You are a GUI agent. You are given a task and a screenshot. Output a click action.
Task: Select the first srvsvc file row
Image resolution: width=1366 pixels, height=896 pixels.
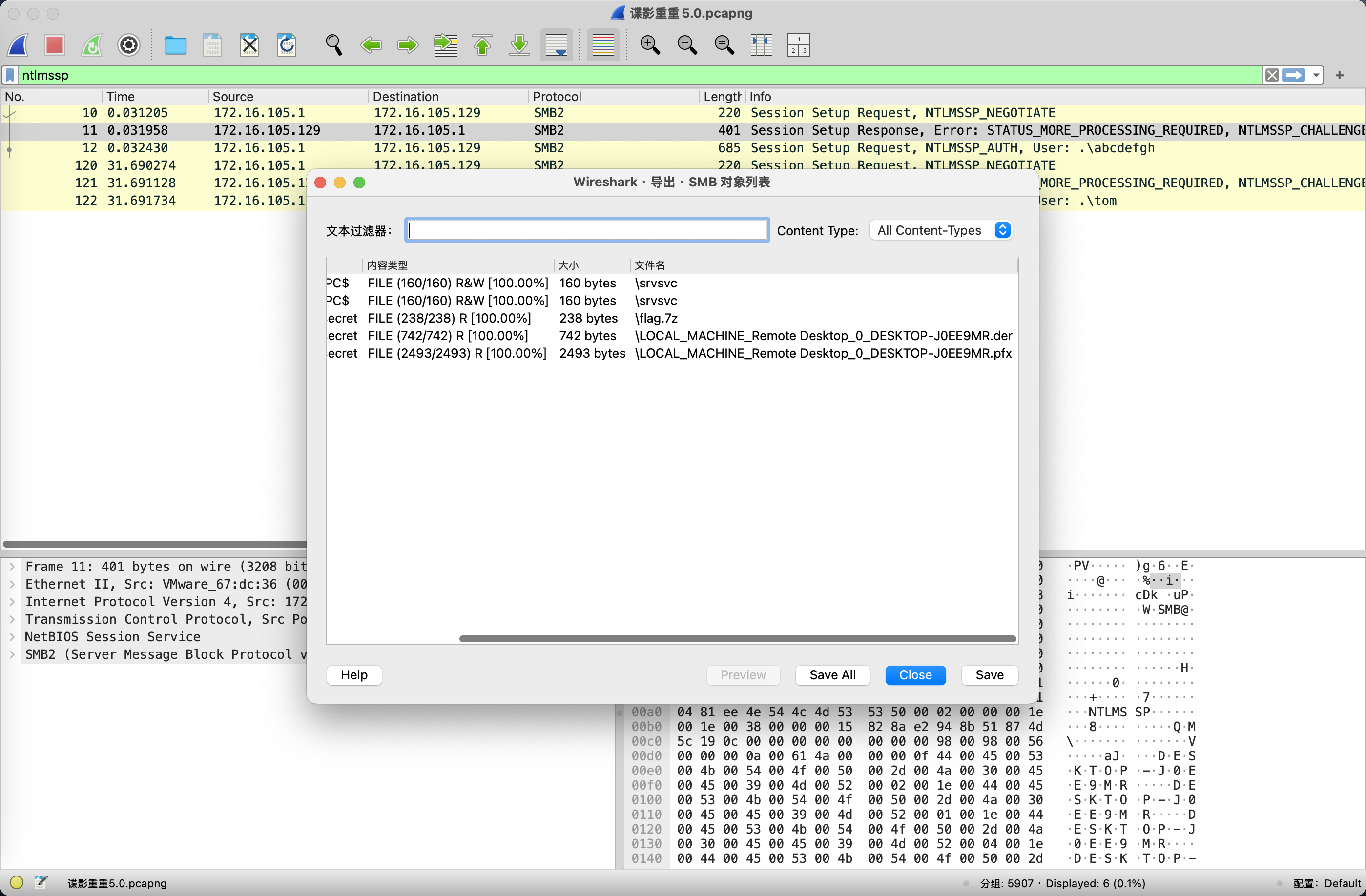coord(672,284)
